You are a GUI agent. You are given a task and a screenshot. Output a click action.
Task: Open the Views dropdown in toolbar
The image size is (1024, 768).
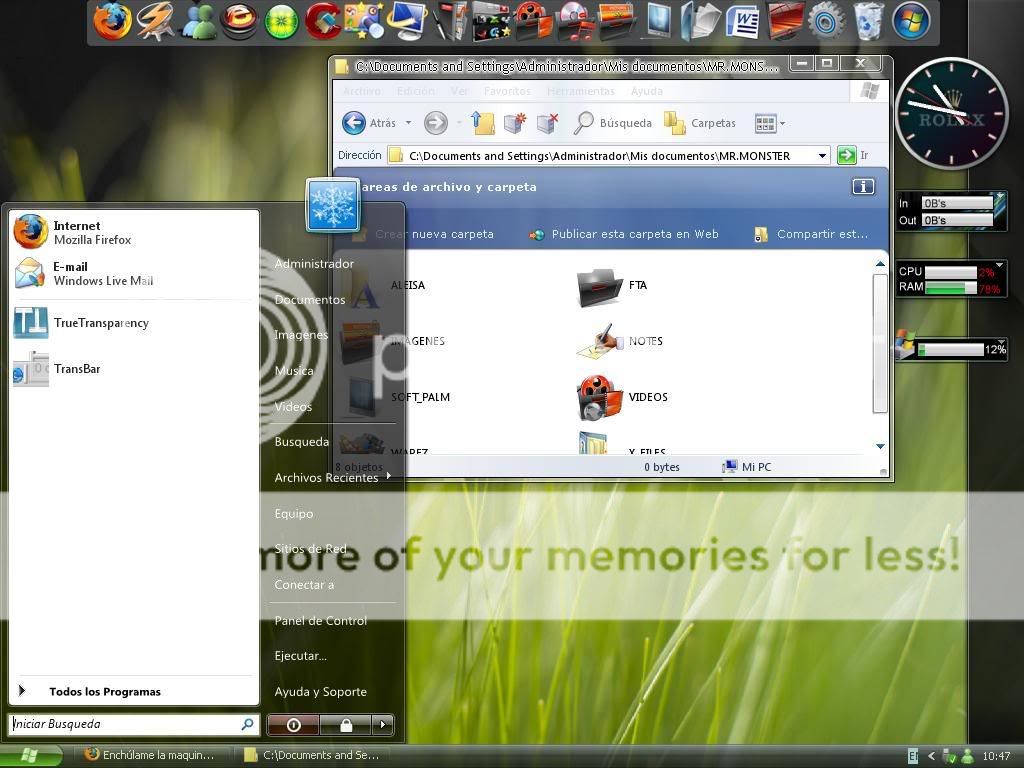(768, 123)
